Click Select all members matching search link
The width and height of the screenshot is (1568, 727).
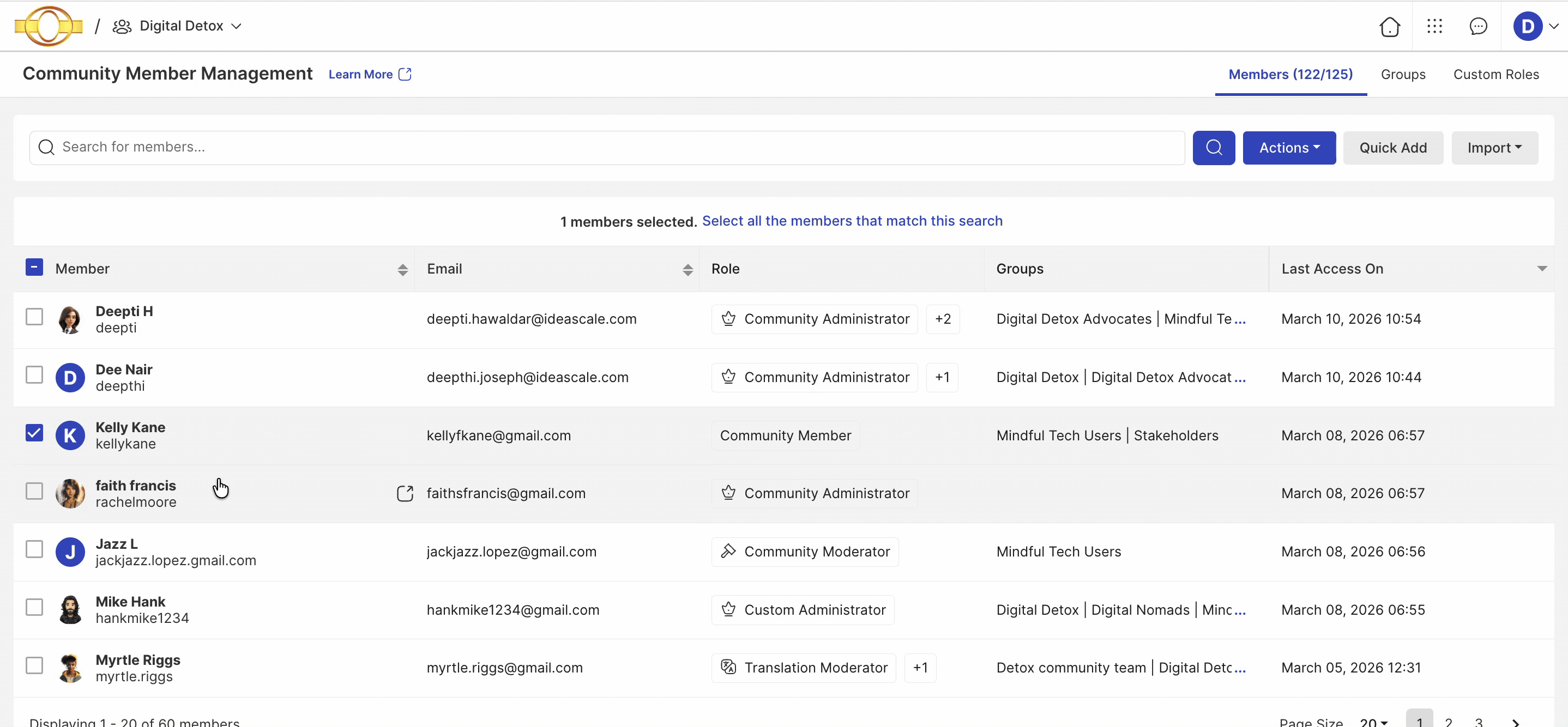coord(852,221)
